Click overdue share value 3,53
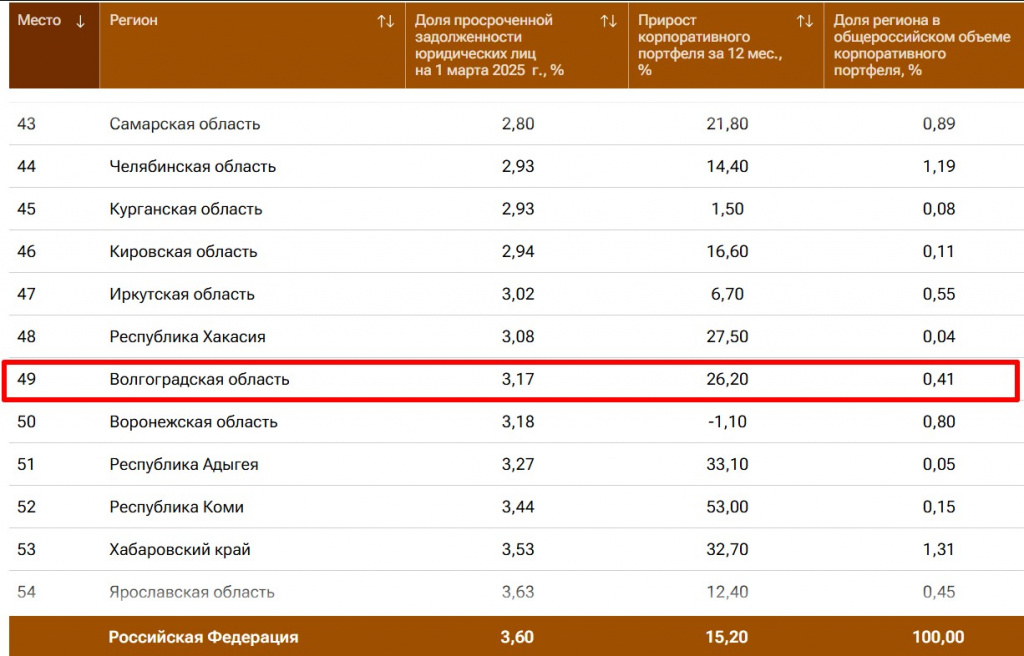Viewport: 1024px width, 656px height. [x=518, y=549]
